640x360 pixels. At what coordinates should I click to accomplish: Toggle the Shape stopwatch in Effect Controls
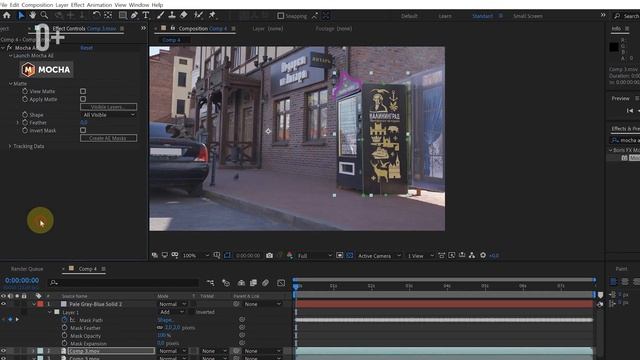(x=25, y=115)
